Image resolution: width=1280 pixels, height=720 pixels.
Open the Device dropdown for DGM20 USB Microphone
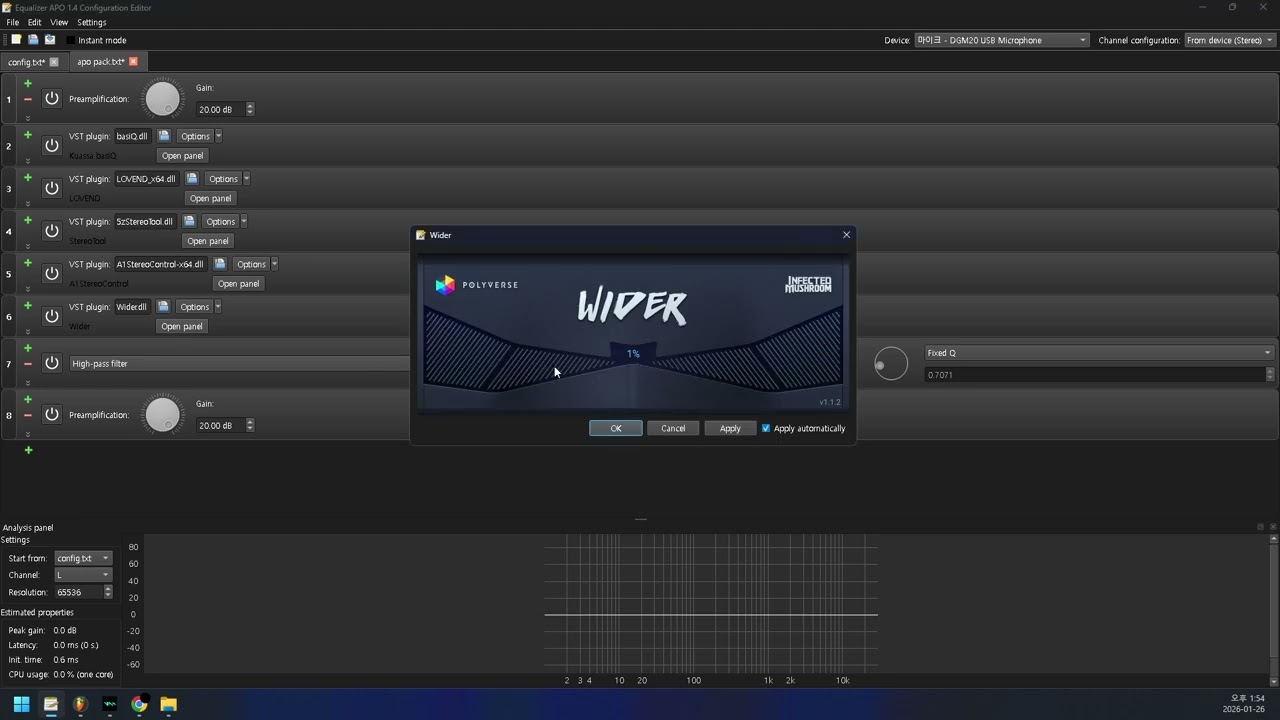(x=1001, y=40)
